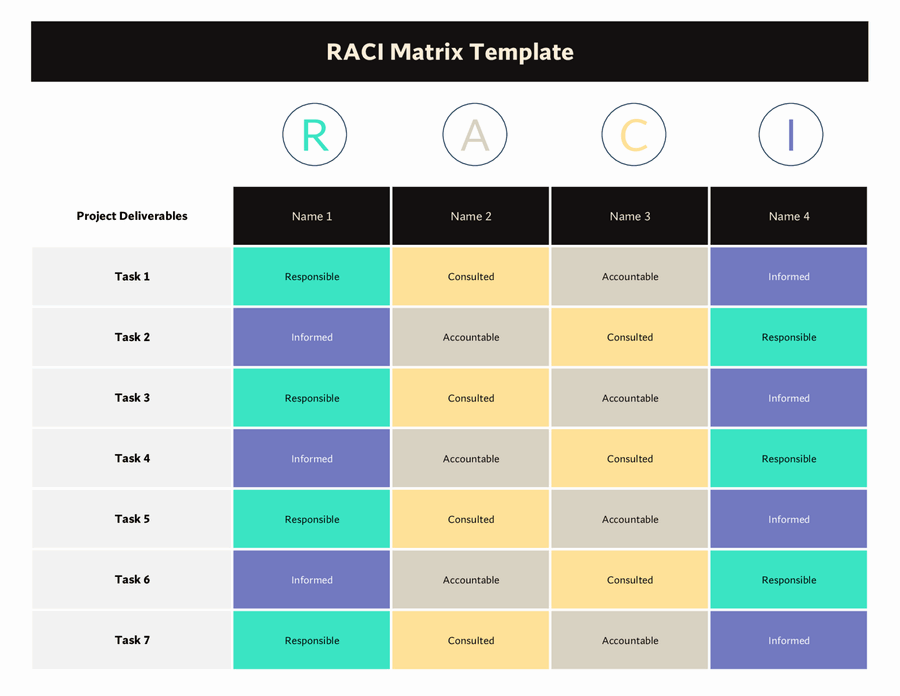Click the teal Responsible cell for Task 1
900x696 pixels.
[311, 276]
